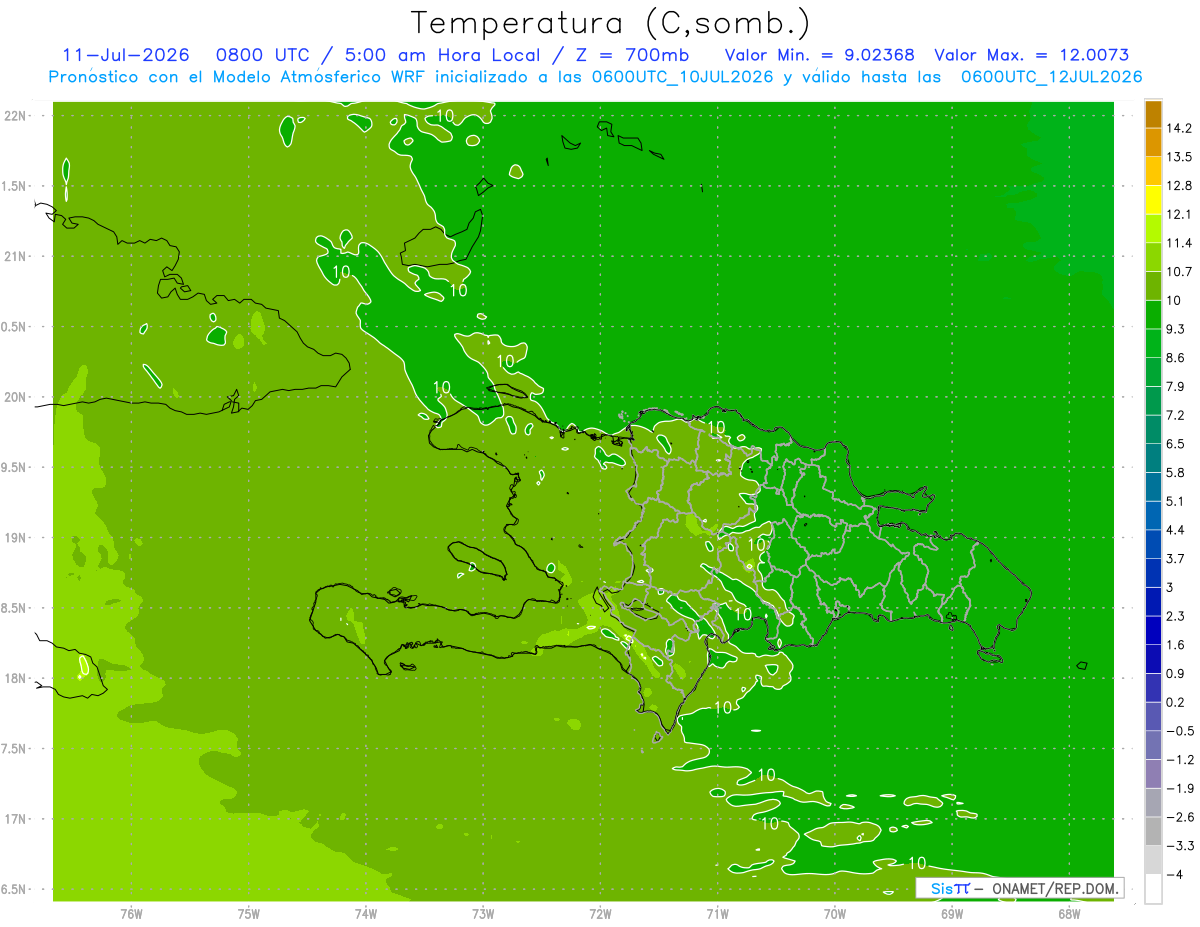Screen dimensions: 1200x927
Task: Pick the yellow swatch between 12.1 and 12.8
Action: [x=1153, y=200]
